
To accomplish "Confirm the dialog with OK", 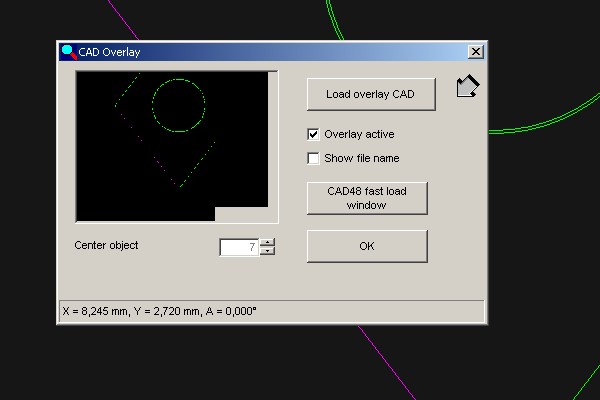I will point(366,246).
